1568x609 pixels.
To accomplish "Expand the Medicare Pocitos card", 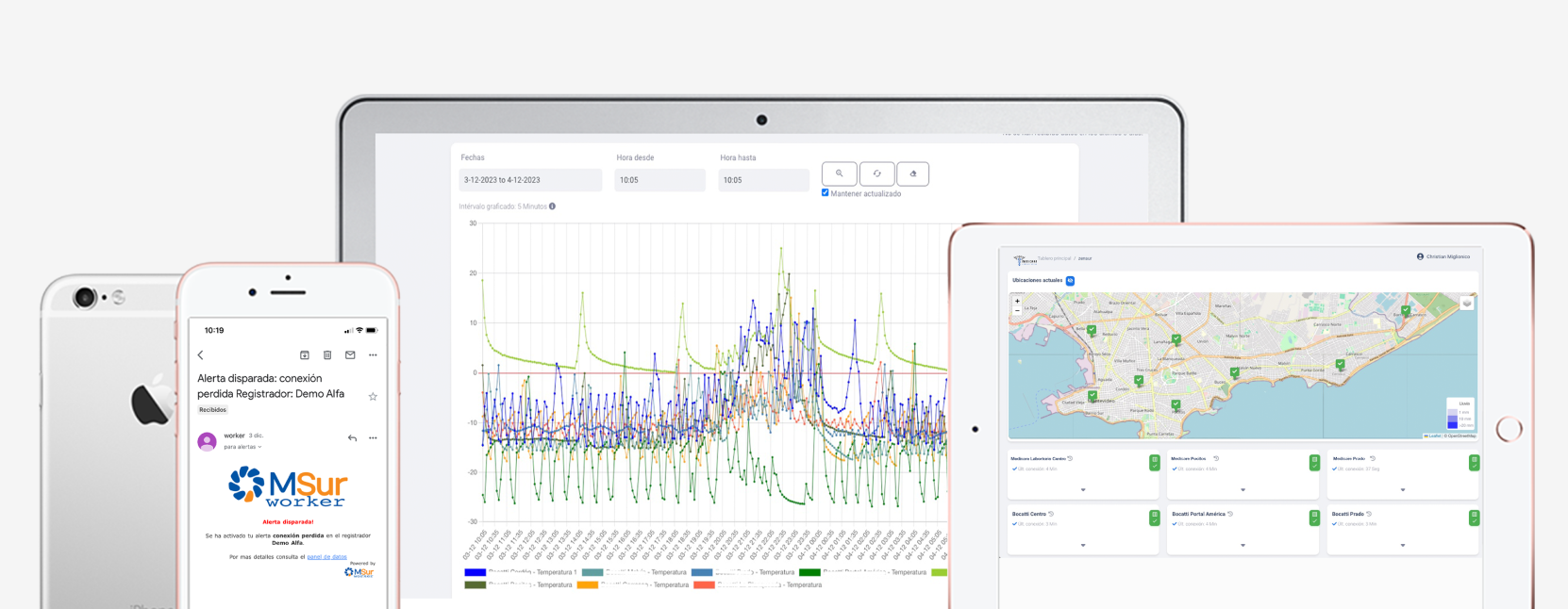I will tap(1243, 490).
